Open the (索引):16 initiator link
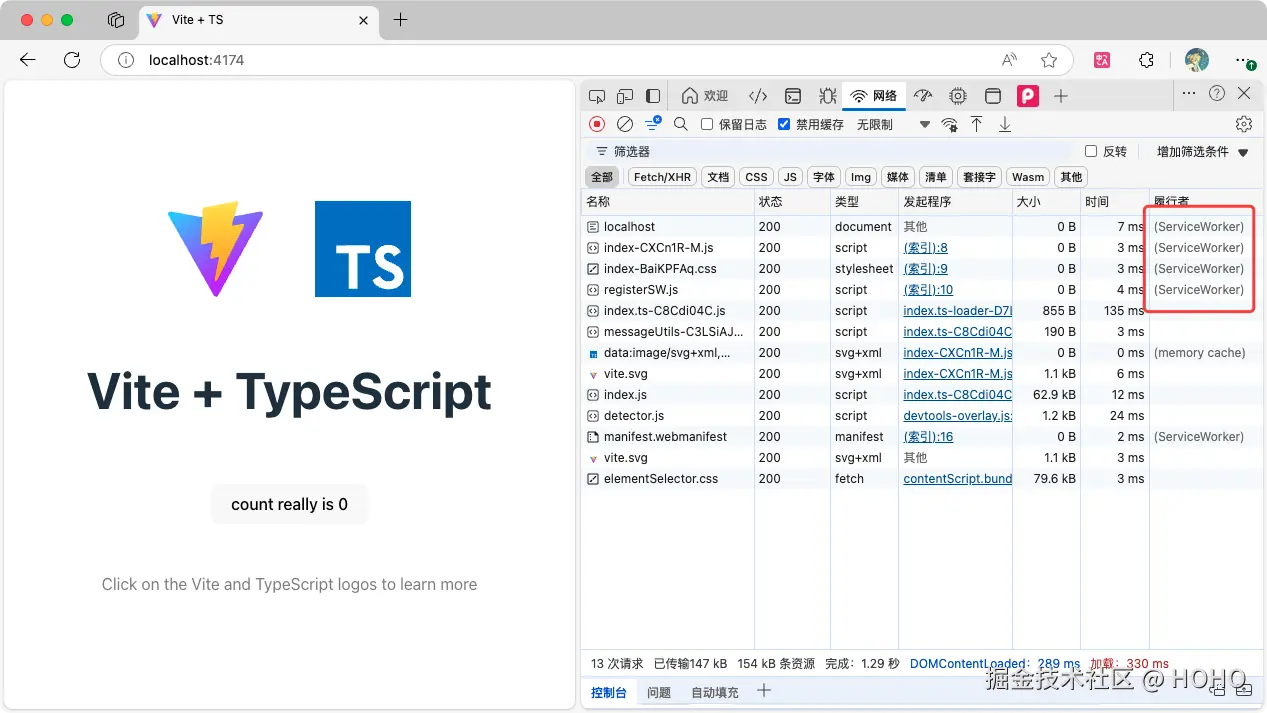This screenshot has height=713, width=1267. click(x=928, y=437)
